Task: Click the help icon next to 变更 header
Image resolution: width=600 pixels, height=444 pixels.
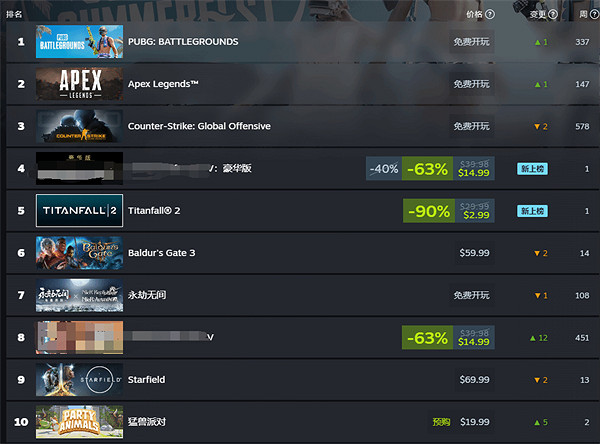Action: tap(553, 14)
